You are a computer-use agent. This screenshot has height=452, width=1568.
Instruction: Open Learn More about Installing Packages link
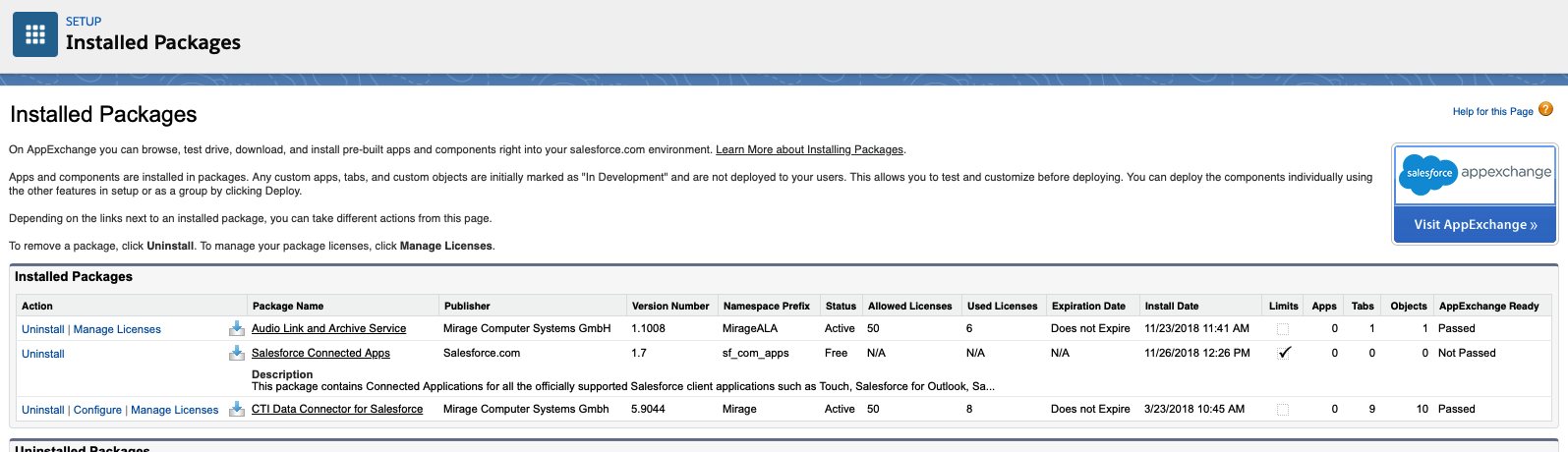click(x=809, y=149)
